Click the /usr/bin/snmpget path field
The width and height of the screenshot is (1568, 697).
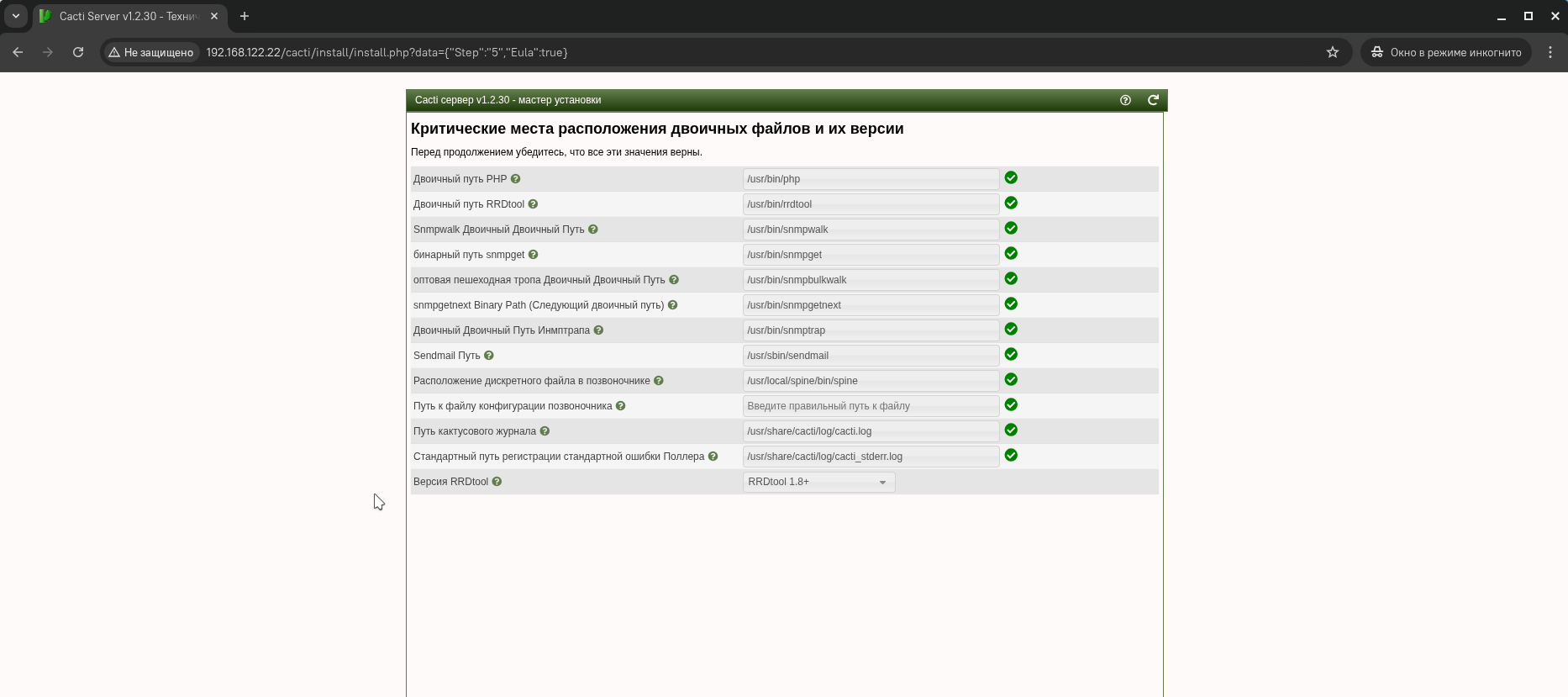coord(871,255)
